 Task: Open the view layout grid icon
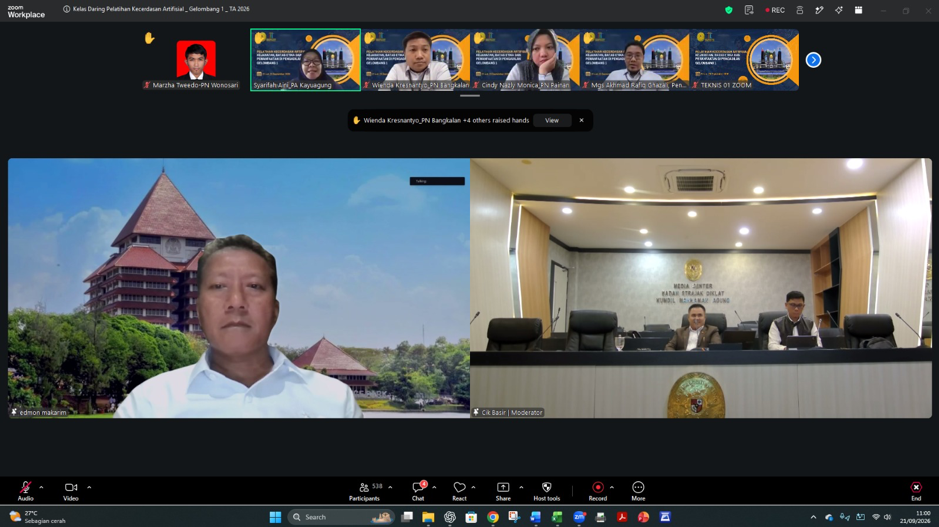point(858,10)
